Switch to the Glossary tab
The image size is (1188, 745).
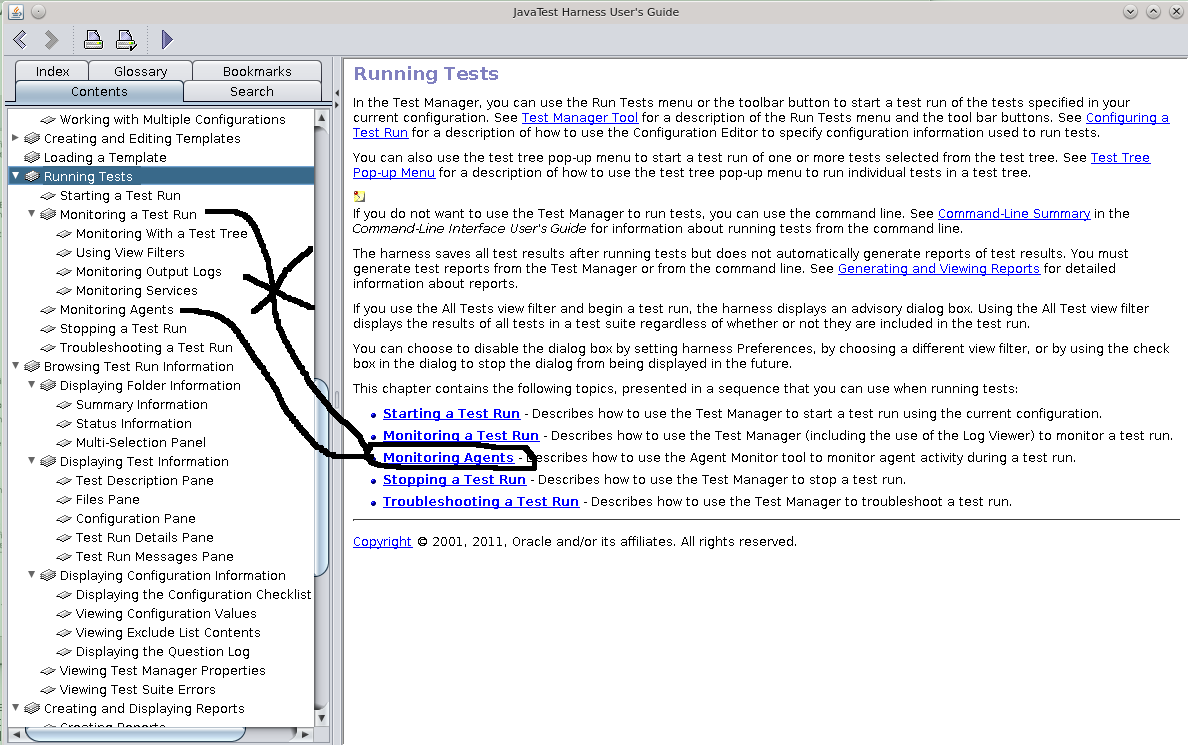(x=140, y=71)
